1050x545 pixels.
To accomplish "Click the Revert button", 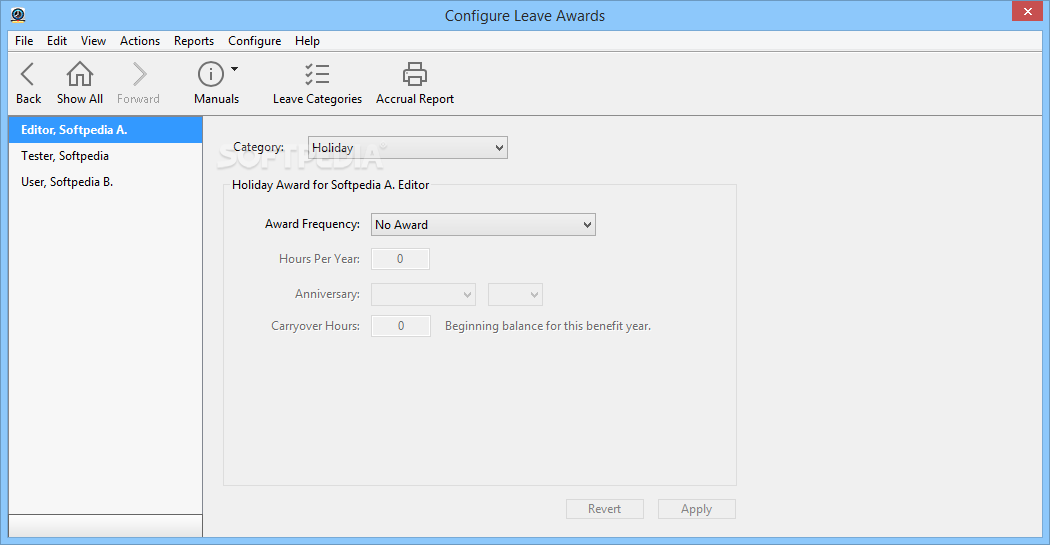I will point(605,509).
